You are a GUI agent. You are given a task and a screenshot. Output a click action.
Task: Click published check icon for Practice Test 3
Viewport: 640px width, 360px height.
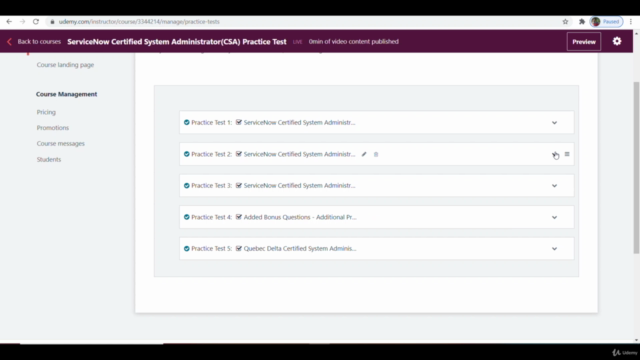(x=187, y=186)
